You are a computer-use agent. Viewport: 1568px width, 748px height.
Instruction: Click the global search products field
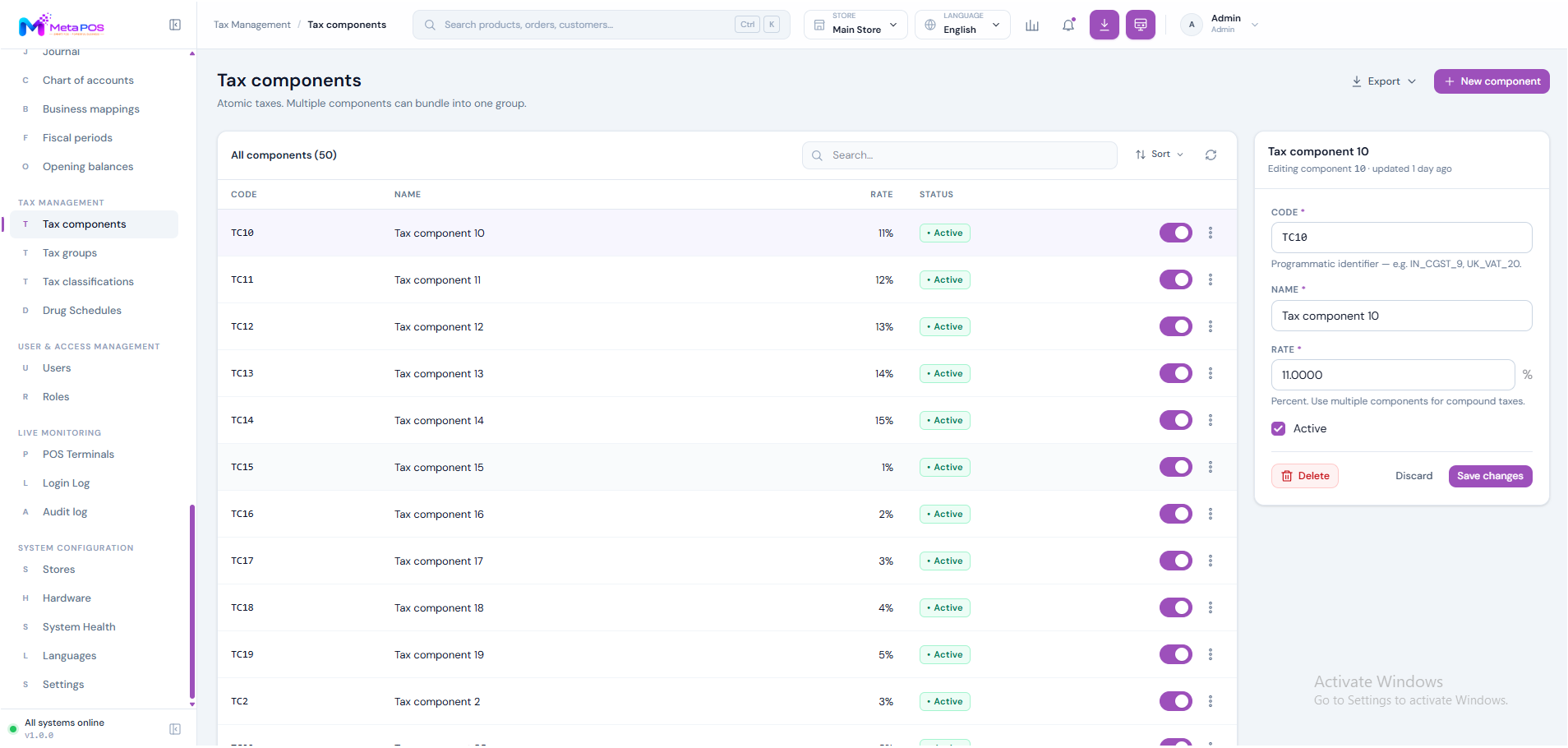click(x=602, y=25)
